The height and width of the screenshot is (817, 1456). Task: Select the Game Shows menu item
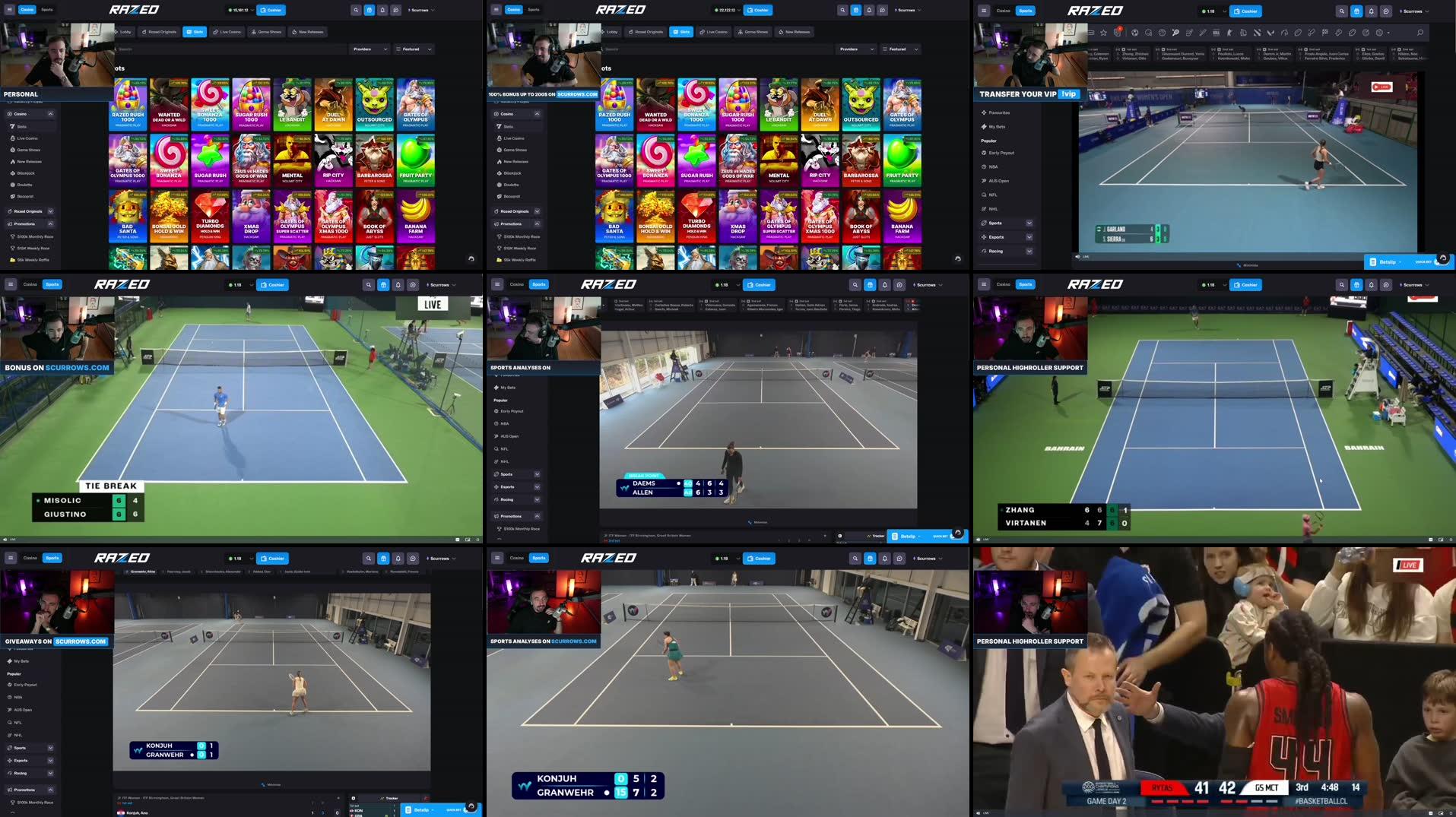(27, 149)
